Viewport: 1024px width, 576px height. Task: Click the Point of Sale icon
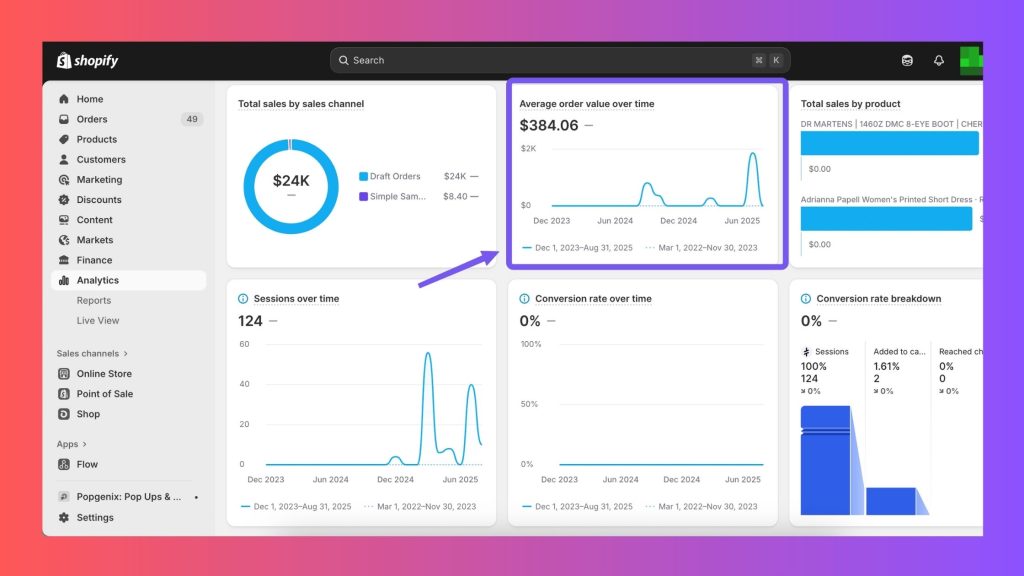64,394
